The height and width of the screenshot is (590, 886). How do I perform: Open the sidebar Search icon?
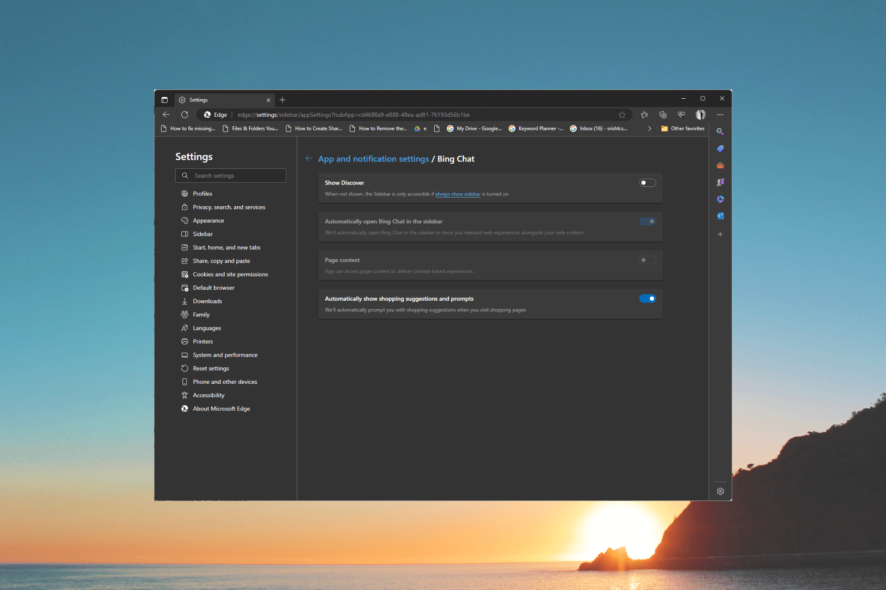click(x=720, y=131)
